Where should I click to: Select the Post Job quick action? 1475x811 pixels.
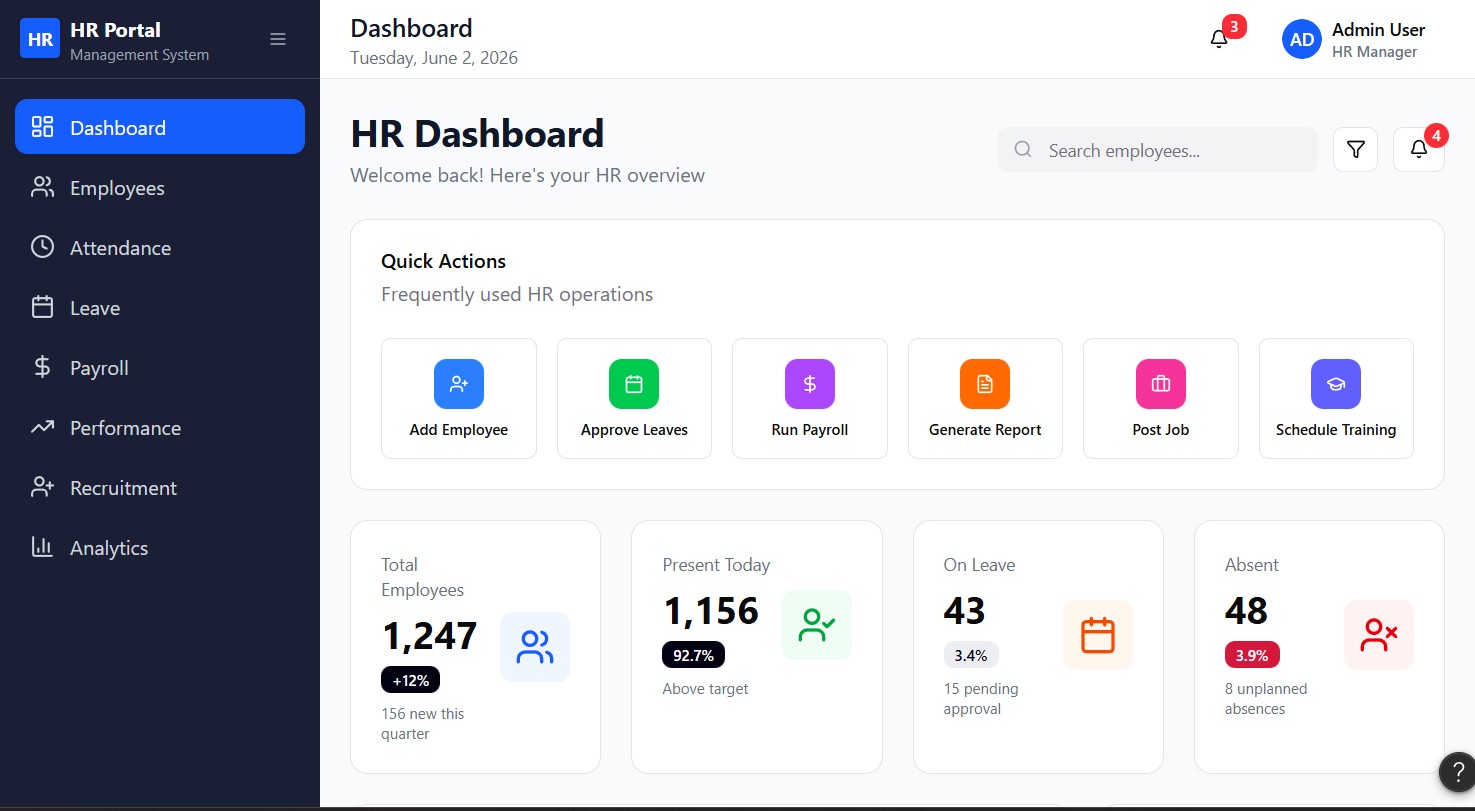[1161, 398]
